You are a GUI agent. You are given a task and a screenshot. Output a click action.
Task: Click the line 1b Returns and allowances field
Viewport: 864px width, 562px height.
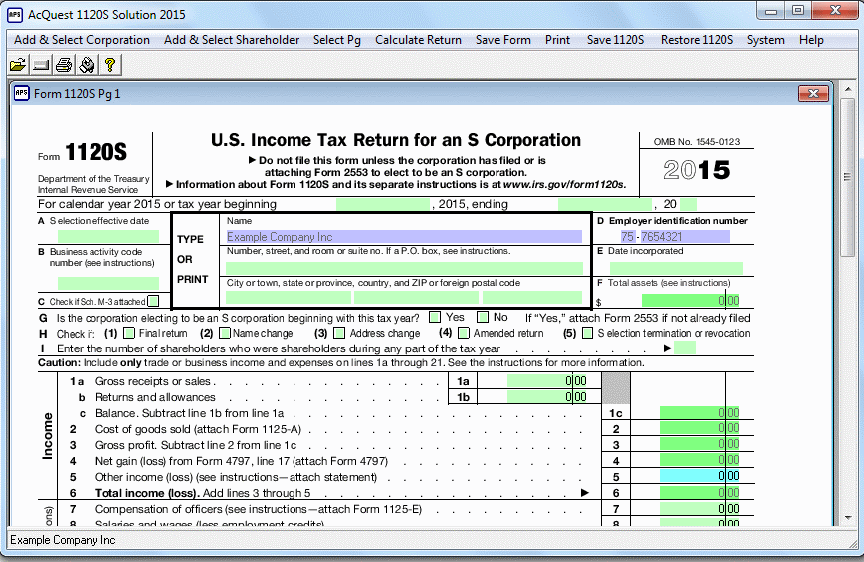point(547,397)
